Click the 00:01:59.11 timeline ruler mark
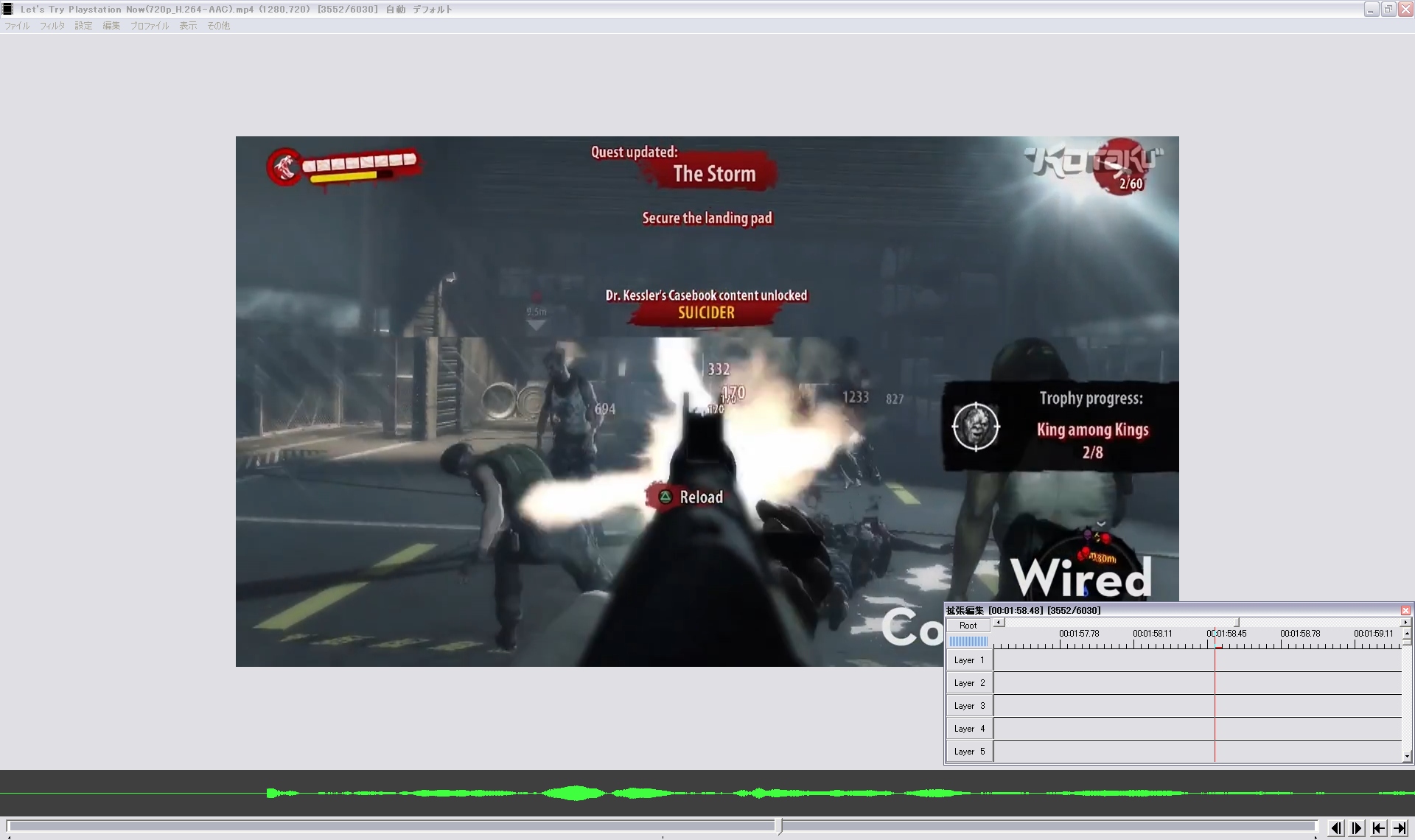Viewport: 1415px width, 840px height. point(1374,634)
